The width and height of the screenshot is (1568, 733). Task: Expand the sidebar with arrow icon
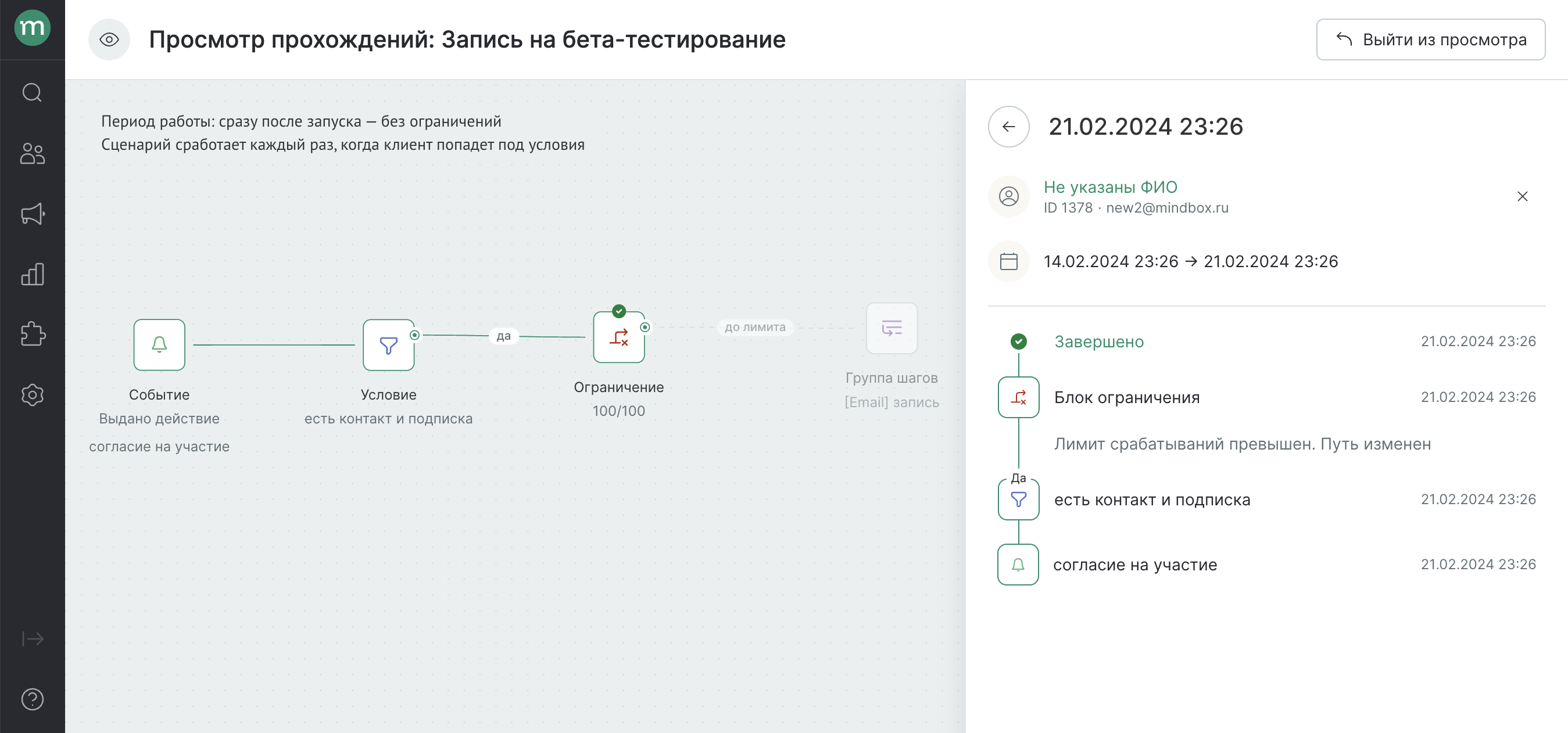tap(33, 638)
